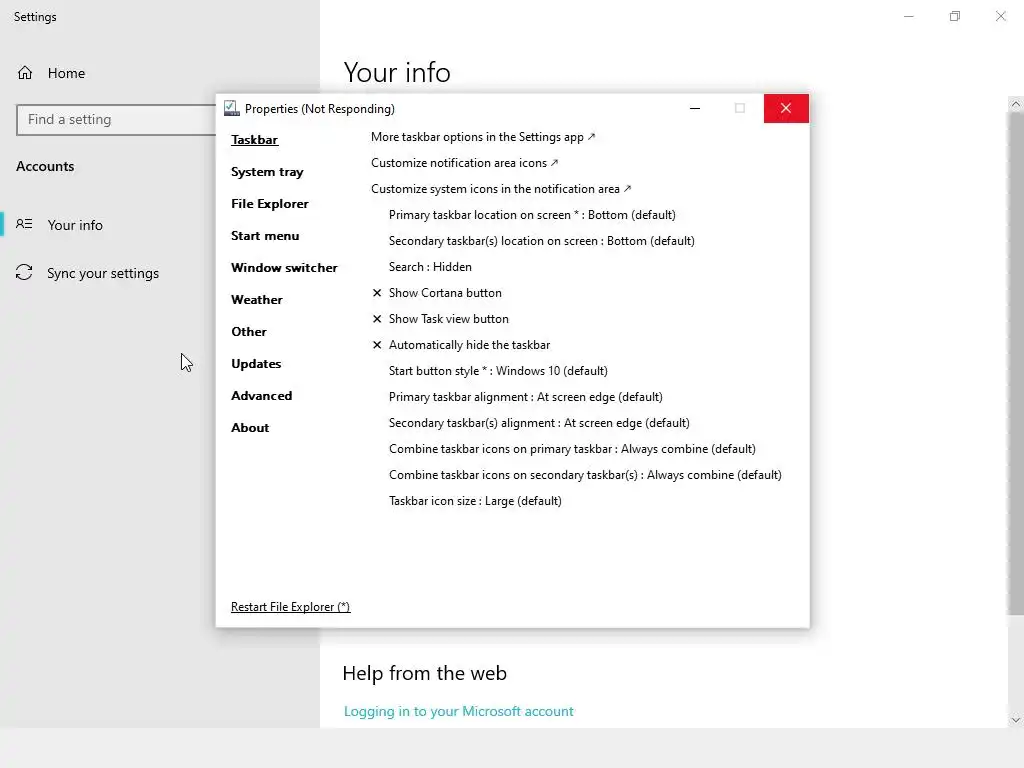Change Primary taskbar location on screen setting

pyautogui.click(x=532, y=215)
